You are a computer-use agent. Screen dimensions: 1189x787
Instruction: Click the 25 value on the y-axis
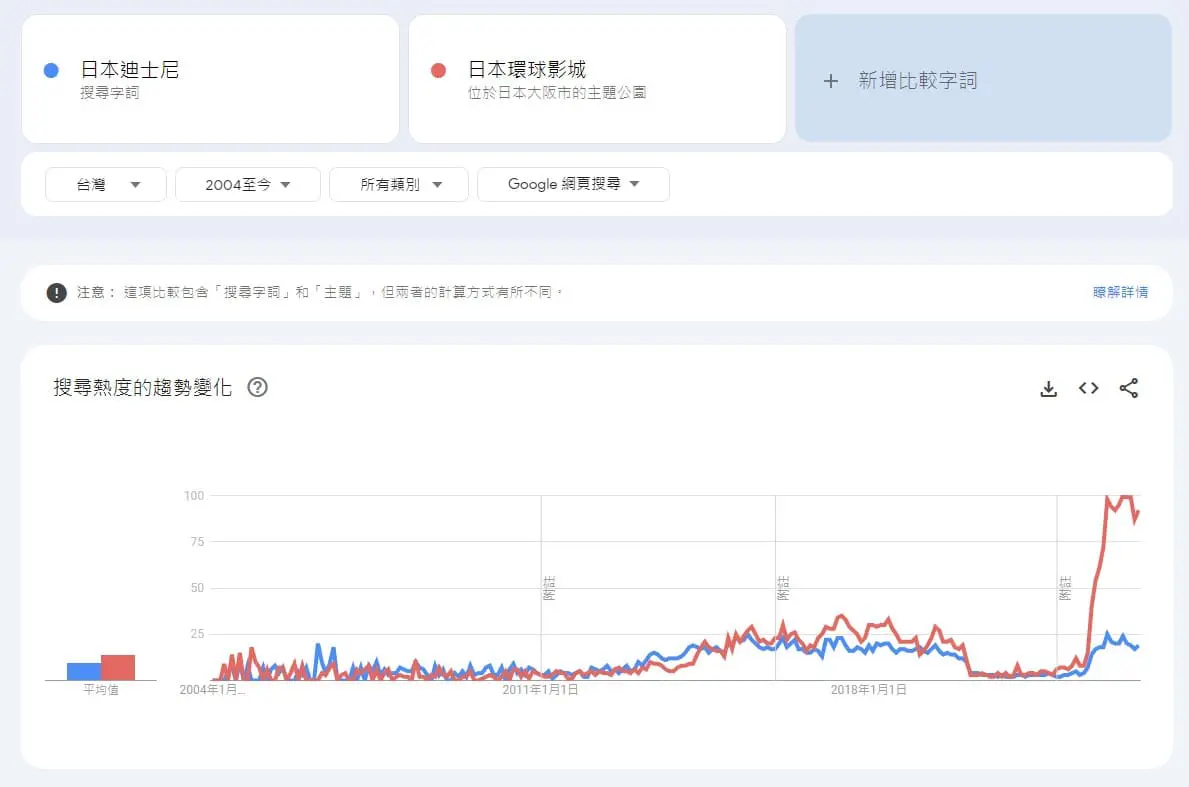(197, 634)
